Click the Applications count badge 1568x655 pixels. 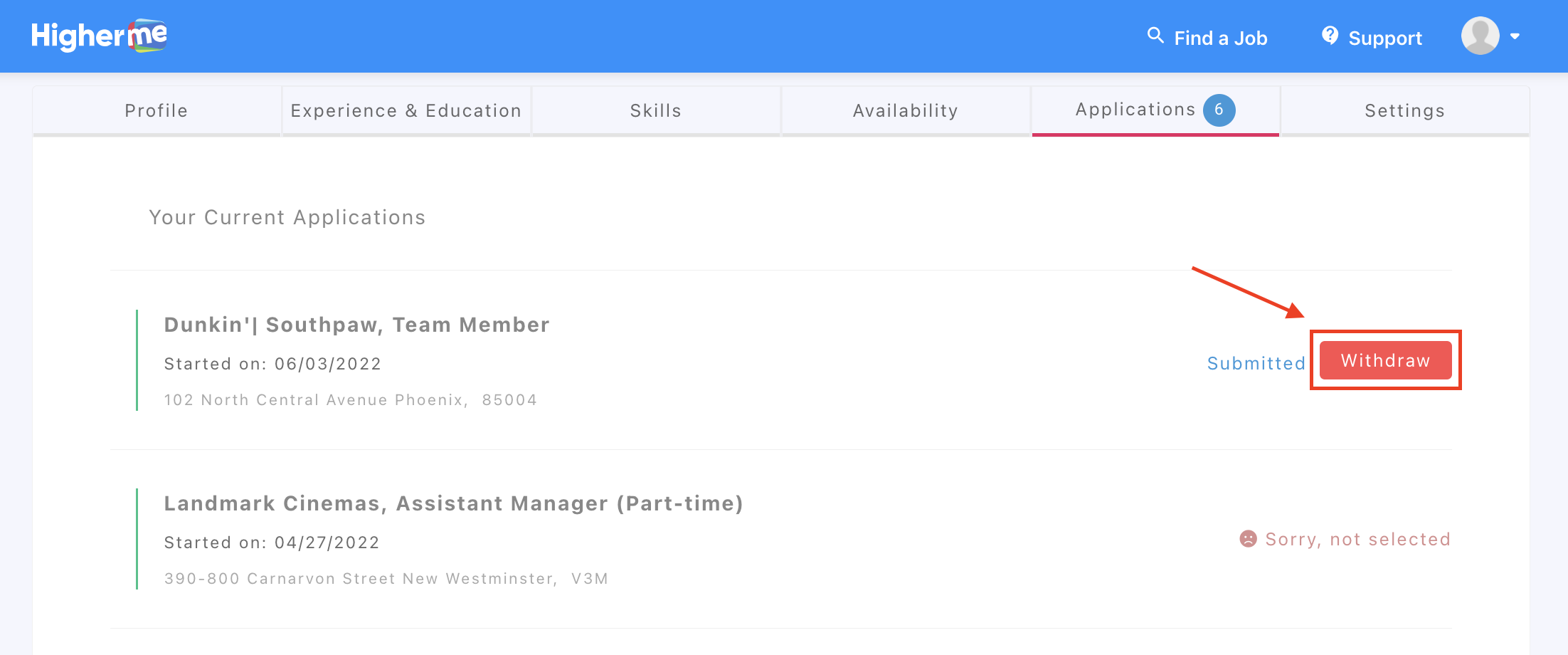[1219, 110]
